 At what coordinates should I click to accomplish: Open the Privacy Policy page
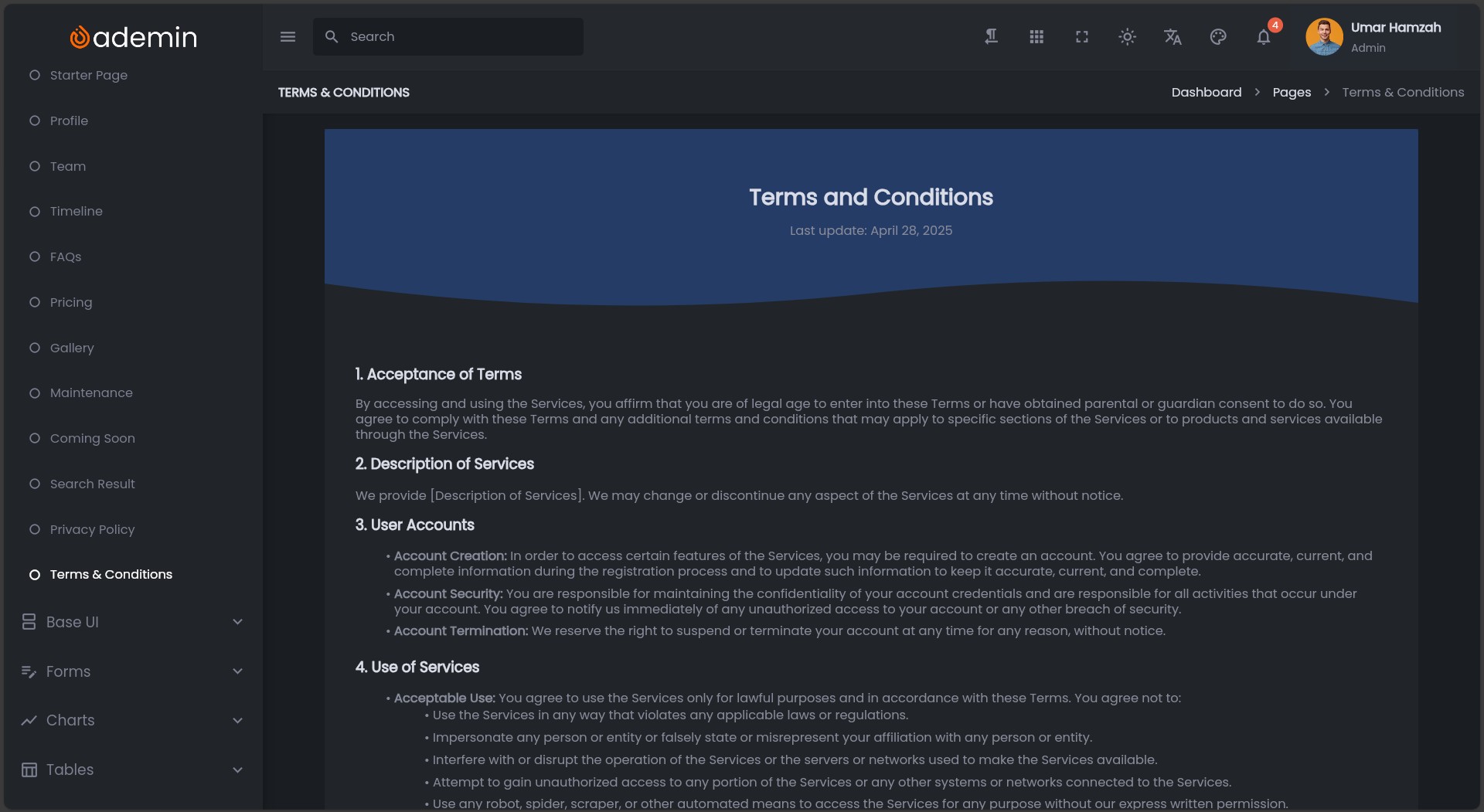(x=92, y=529)
